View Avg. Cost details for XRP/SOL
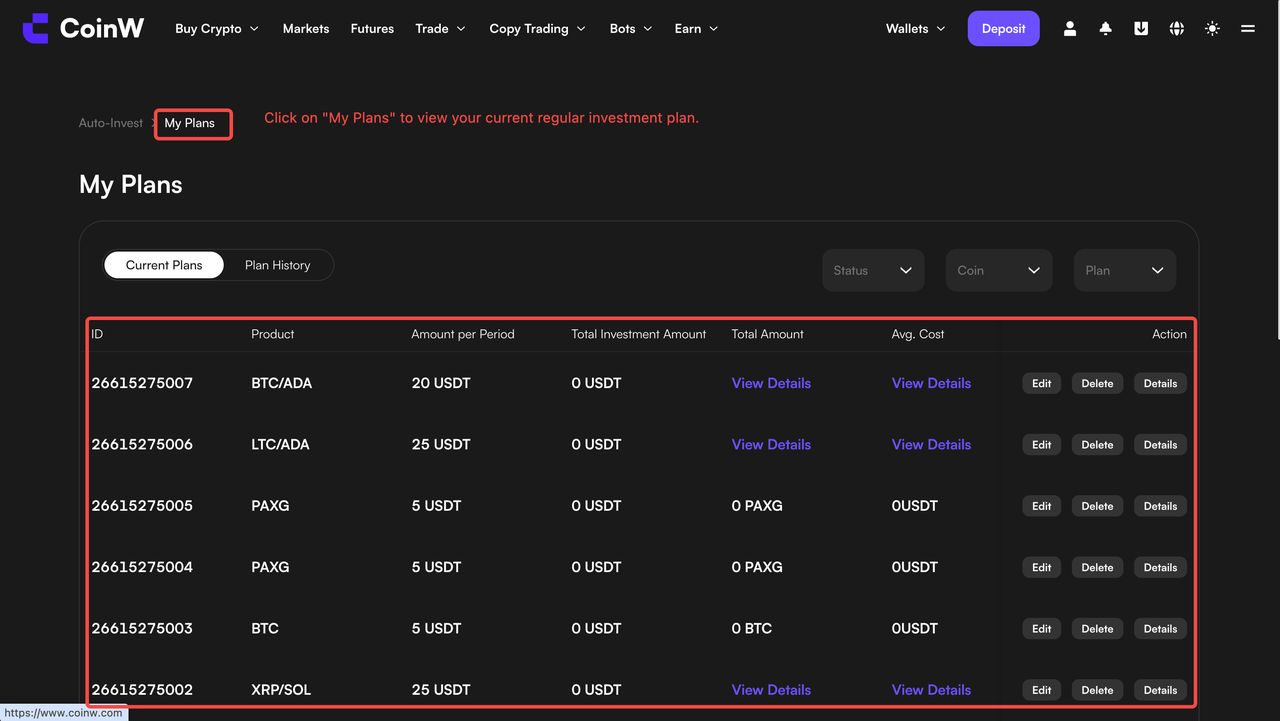This screenshot has height=721, width=1280. 931,690
